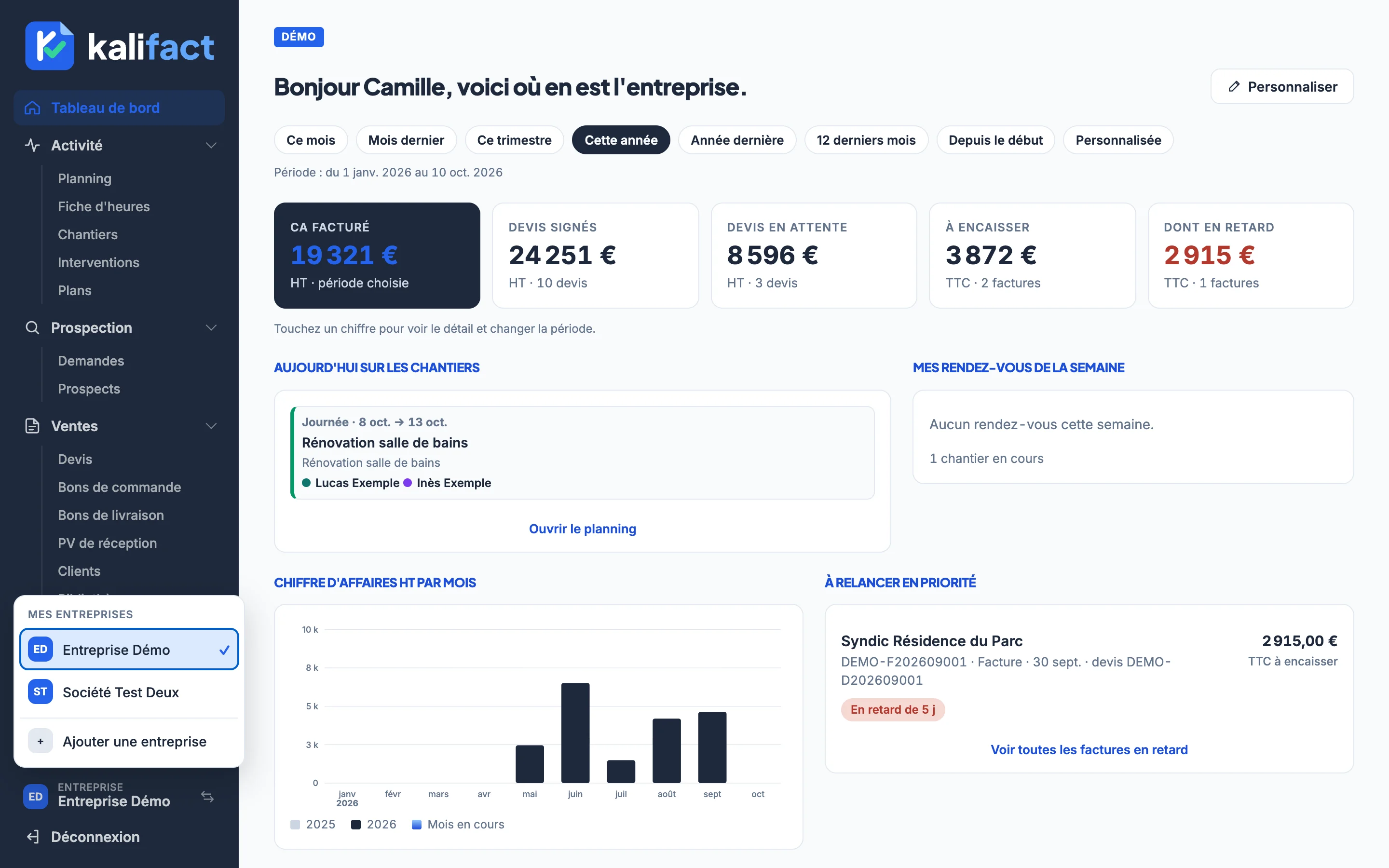This screenshot has height=868, width=1389.
Task: Click Ajouter une entreprise
Action: pyautogui.click(x=129, y=741)
